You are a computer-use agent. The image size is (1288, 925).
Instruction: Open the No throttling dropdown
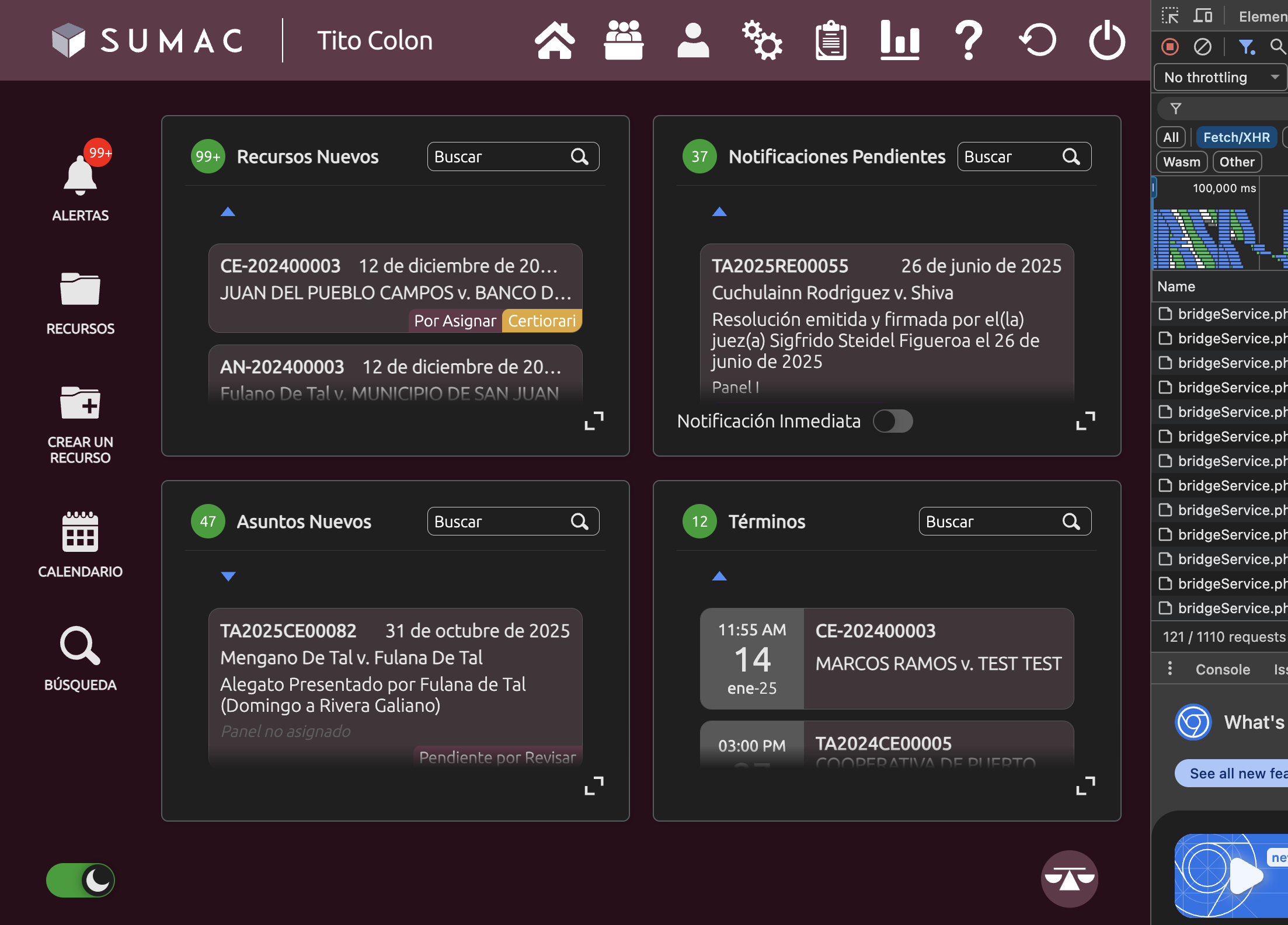point(1220,77)
